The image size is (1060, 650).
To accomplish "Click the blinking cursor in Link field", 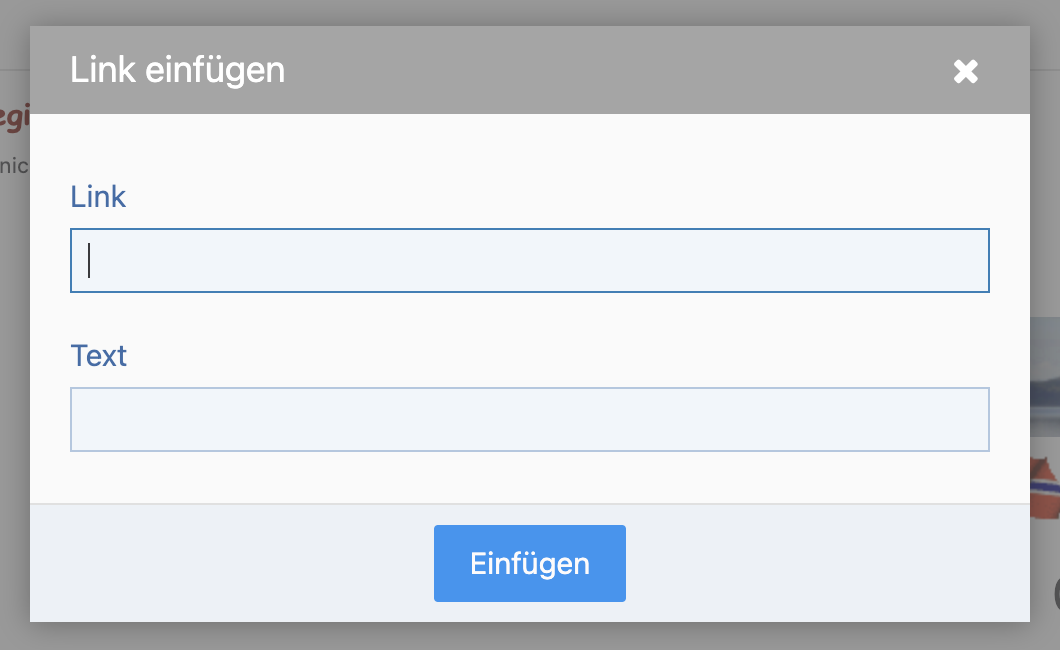I will 89,260.
